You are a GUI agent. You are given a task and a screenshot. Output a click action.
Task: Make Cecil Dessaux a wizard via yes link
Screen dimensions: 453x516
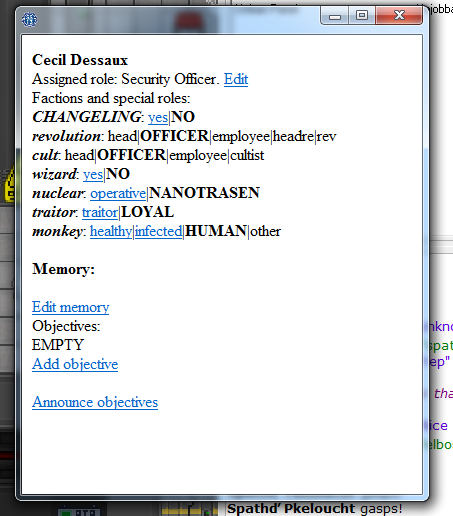[93, 174]
